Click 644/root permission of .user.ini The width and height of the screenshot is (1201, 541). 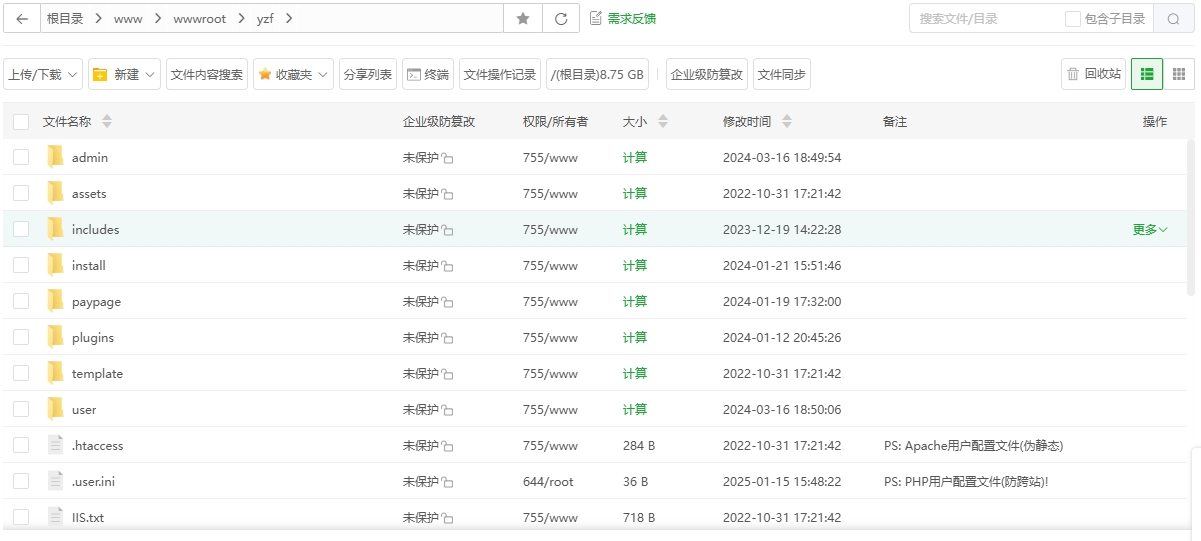pyautogui.click(x=548, y=481)
